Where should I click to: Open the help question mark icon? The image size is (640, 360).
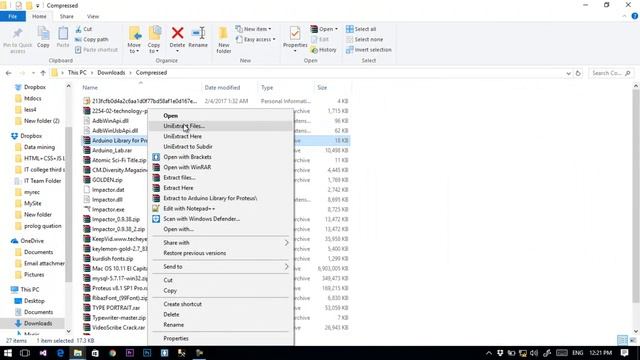[635, 16]
